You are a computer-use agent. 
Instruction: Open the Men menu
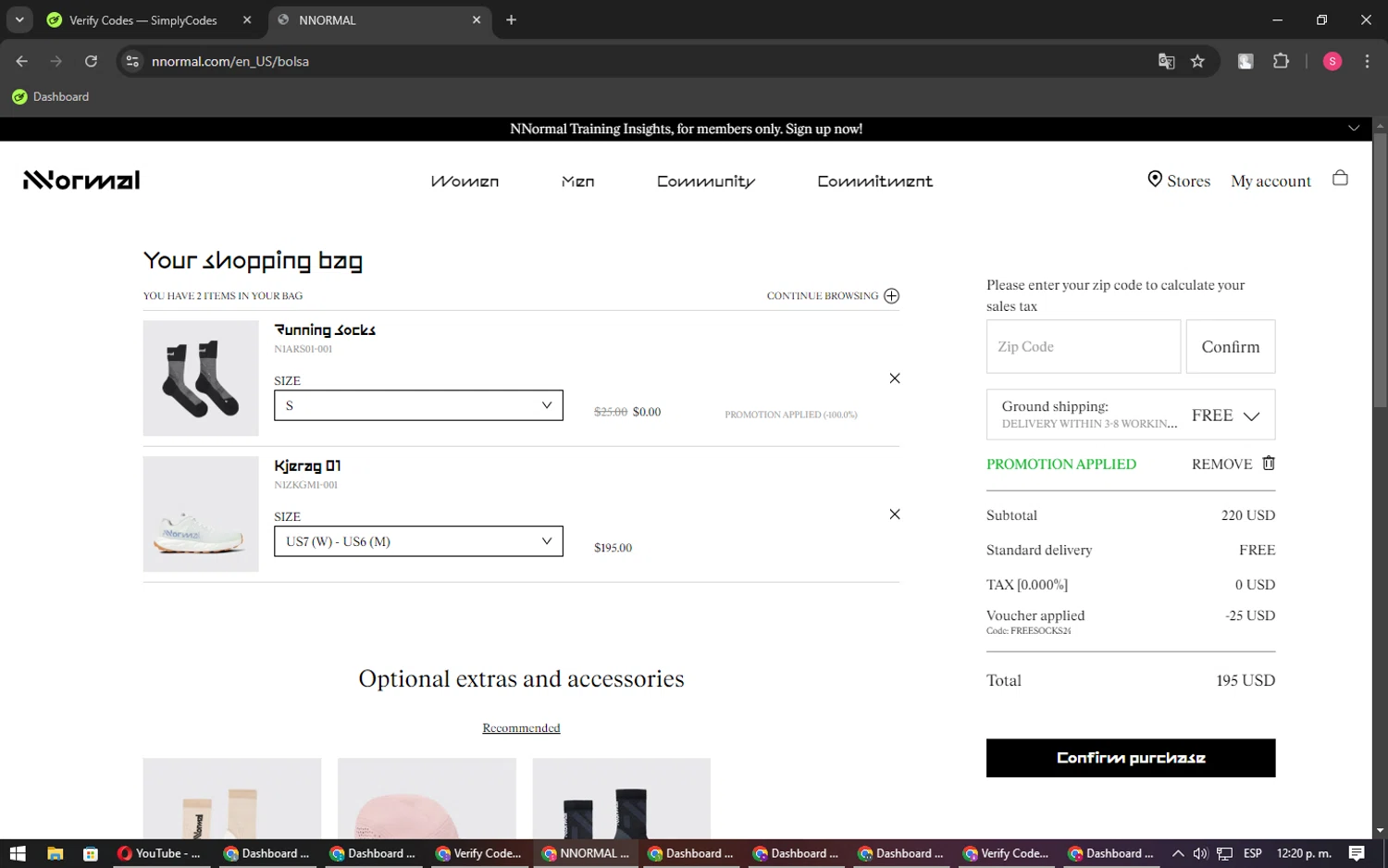click(x=578, y=181)
